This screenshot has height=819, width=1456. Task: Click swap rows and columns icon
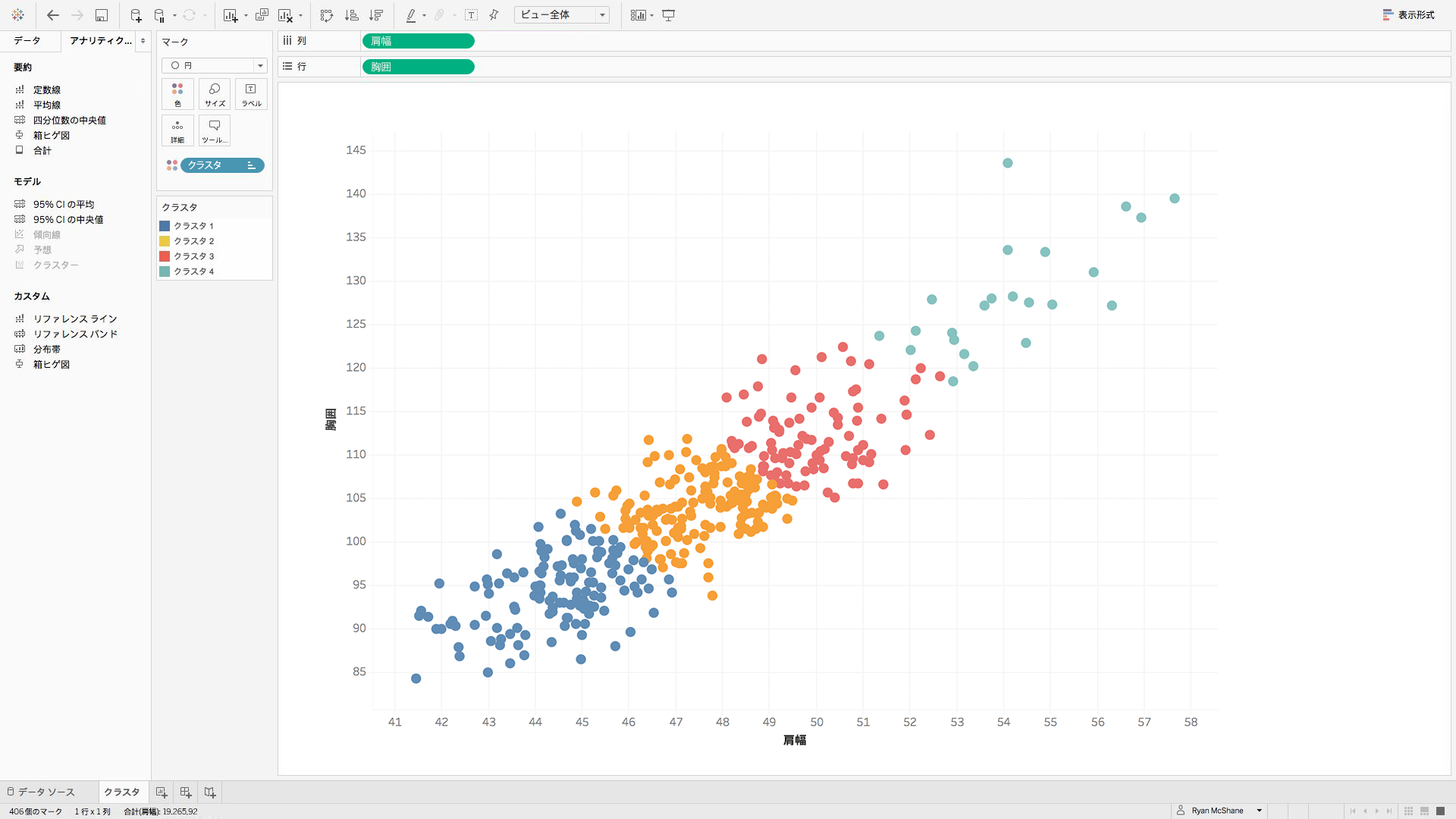click(327, 15)
